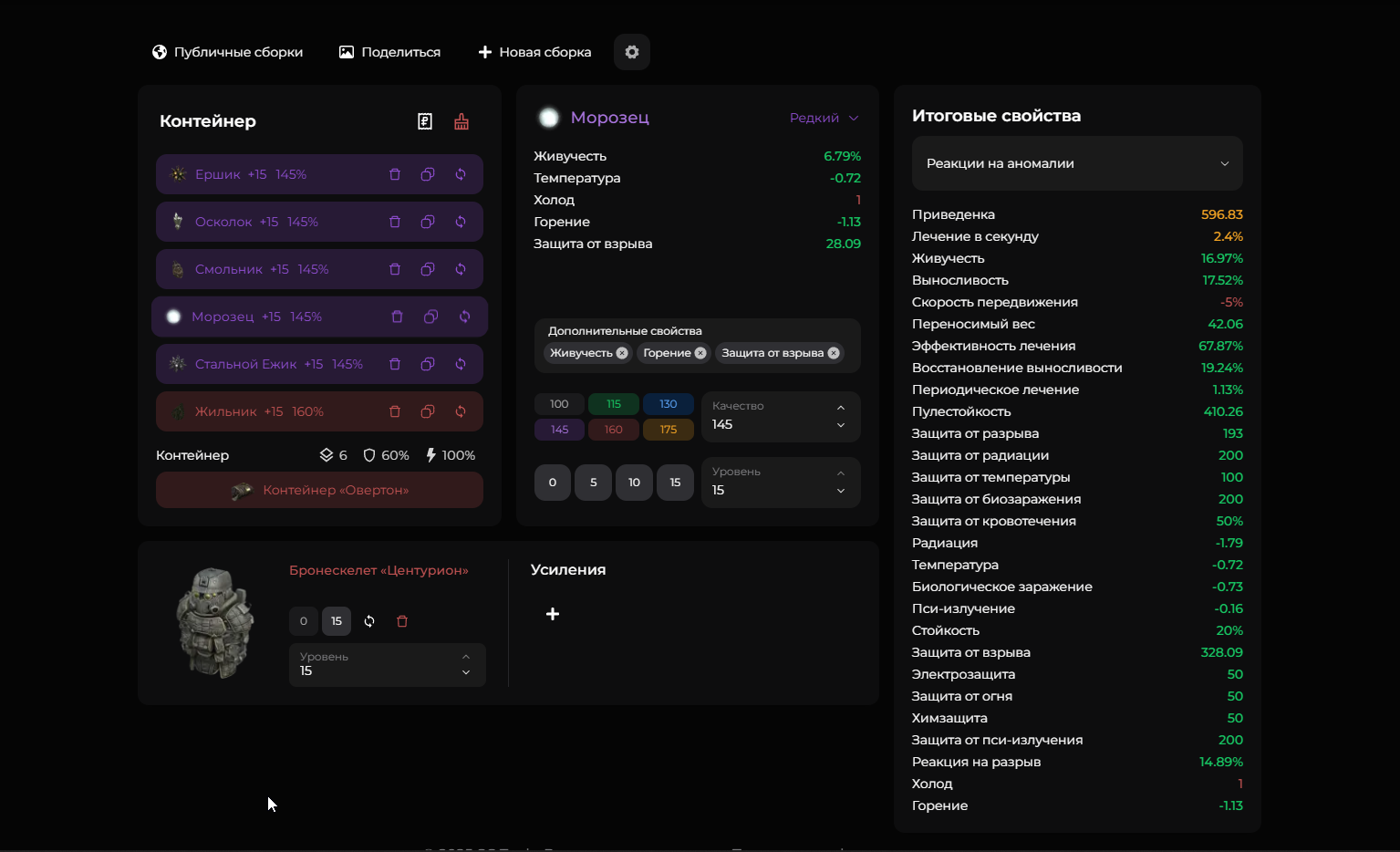Expand the Реакции на аномалии dropdown

pos(1076,163)
